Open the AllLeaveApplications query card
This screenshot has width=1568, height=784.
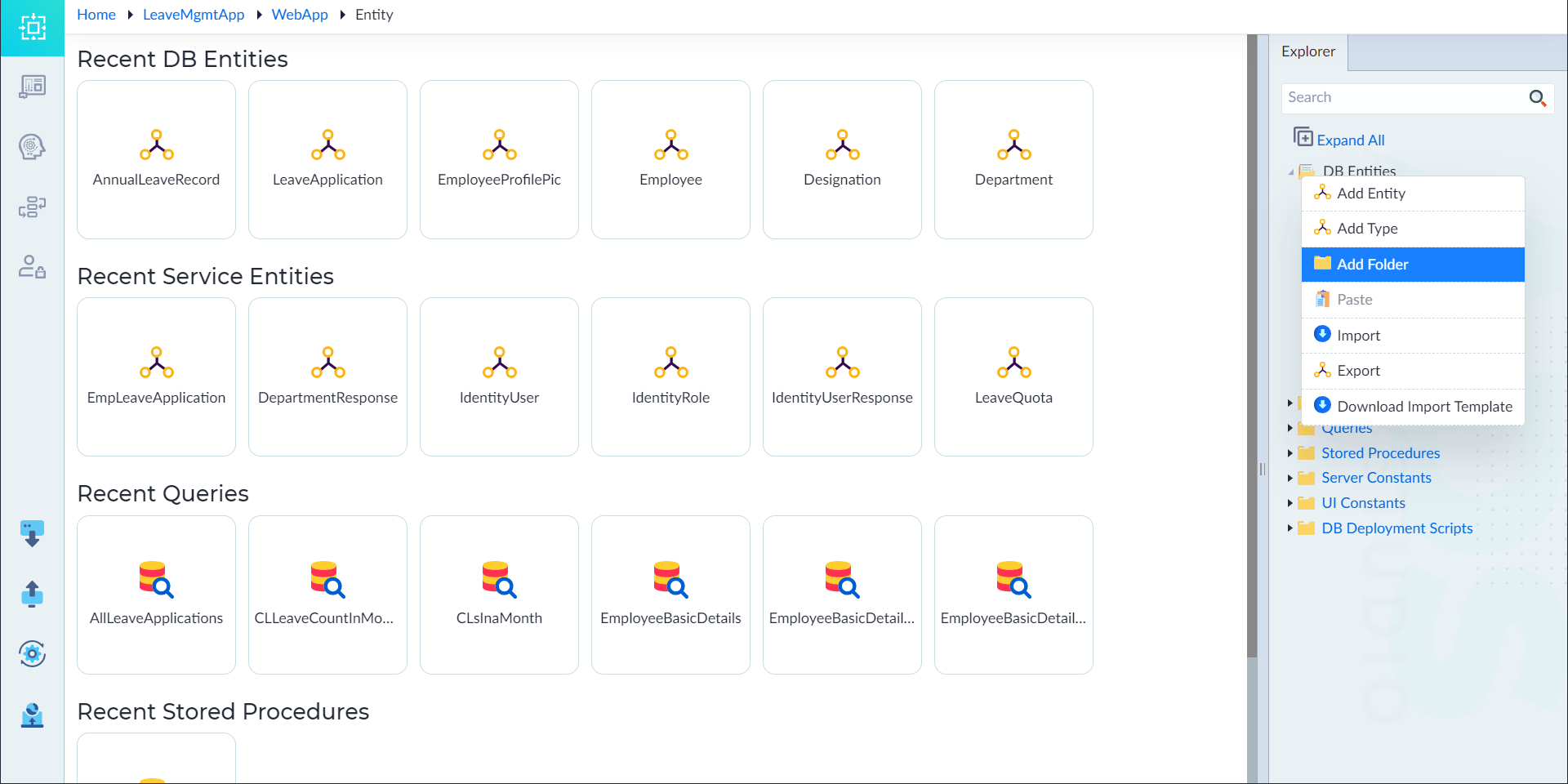click(156, 595)
